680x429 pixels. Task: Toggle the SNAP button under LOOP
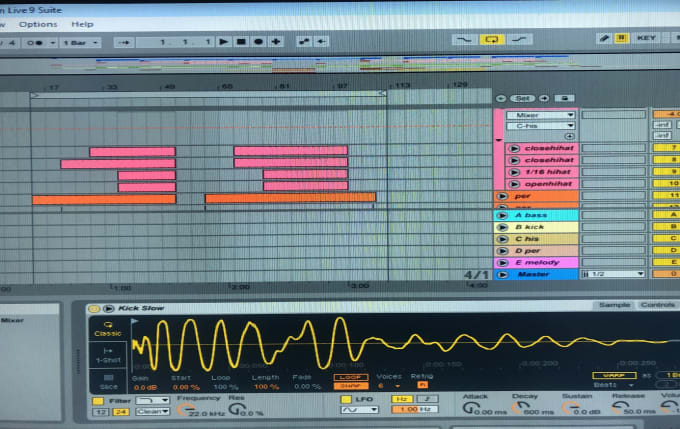click(351, 386)
